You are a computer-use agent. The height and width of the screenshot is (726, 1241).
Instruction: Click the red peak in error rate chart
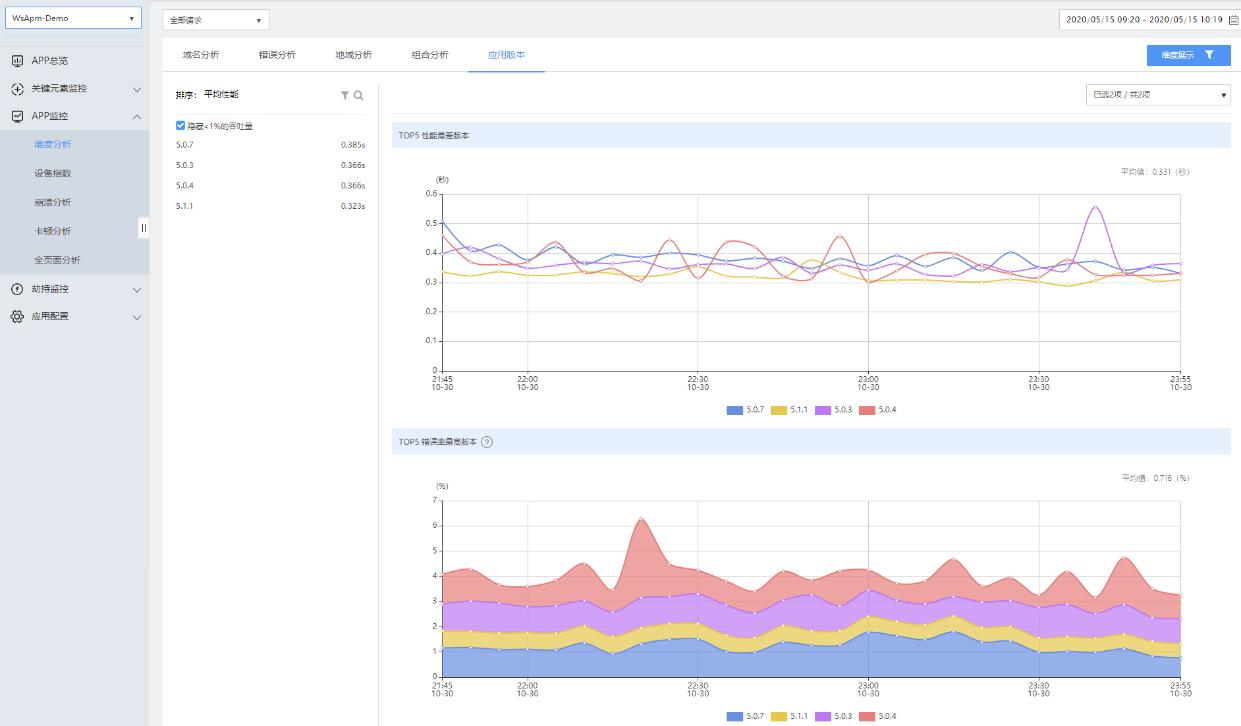click(641, 519)
